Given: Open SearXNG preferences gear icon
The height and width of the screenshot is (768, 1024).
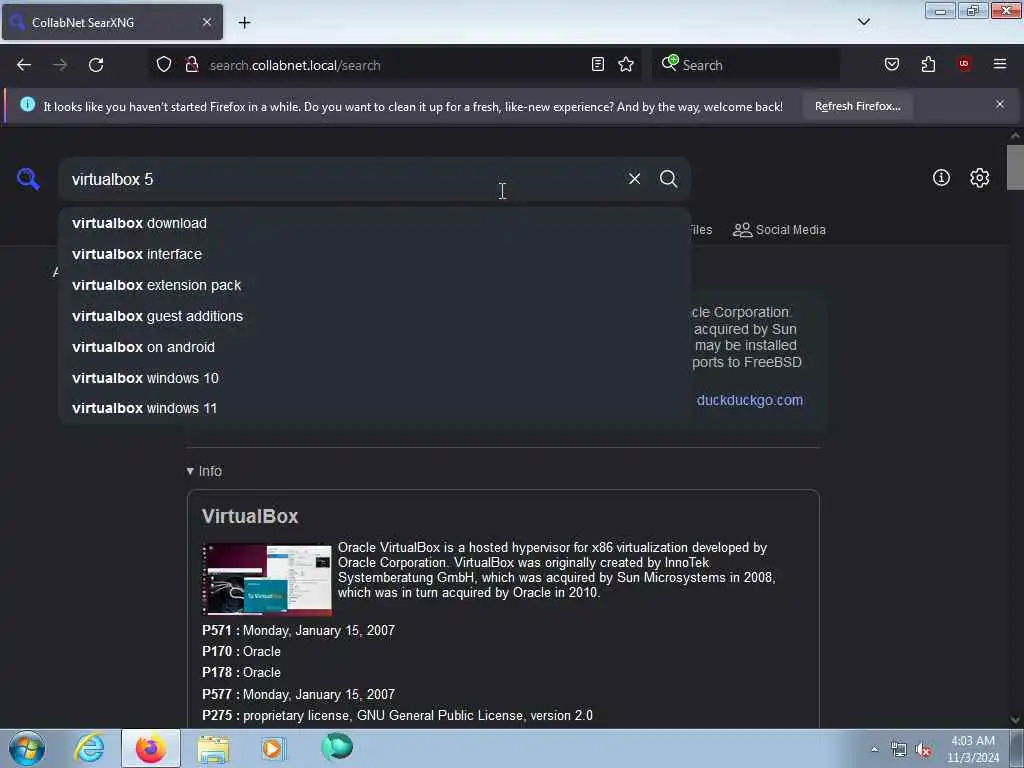Looking at the screenshot, I should [980, 178].
